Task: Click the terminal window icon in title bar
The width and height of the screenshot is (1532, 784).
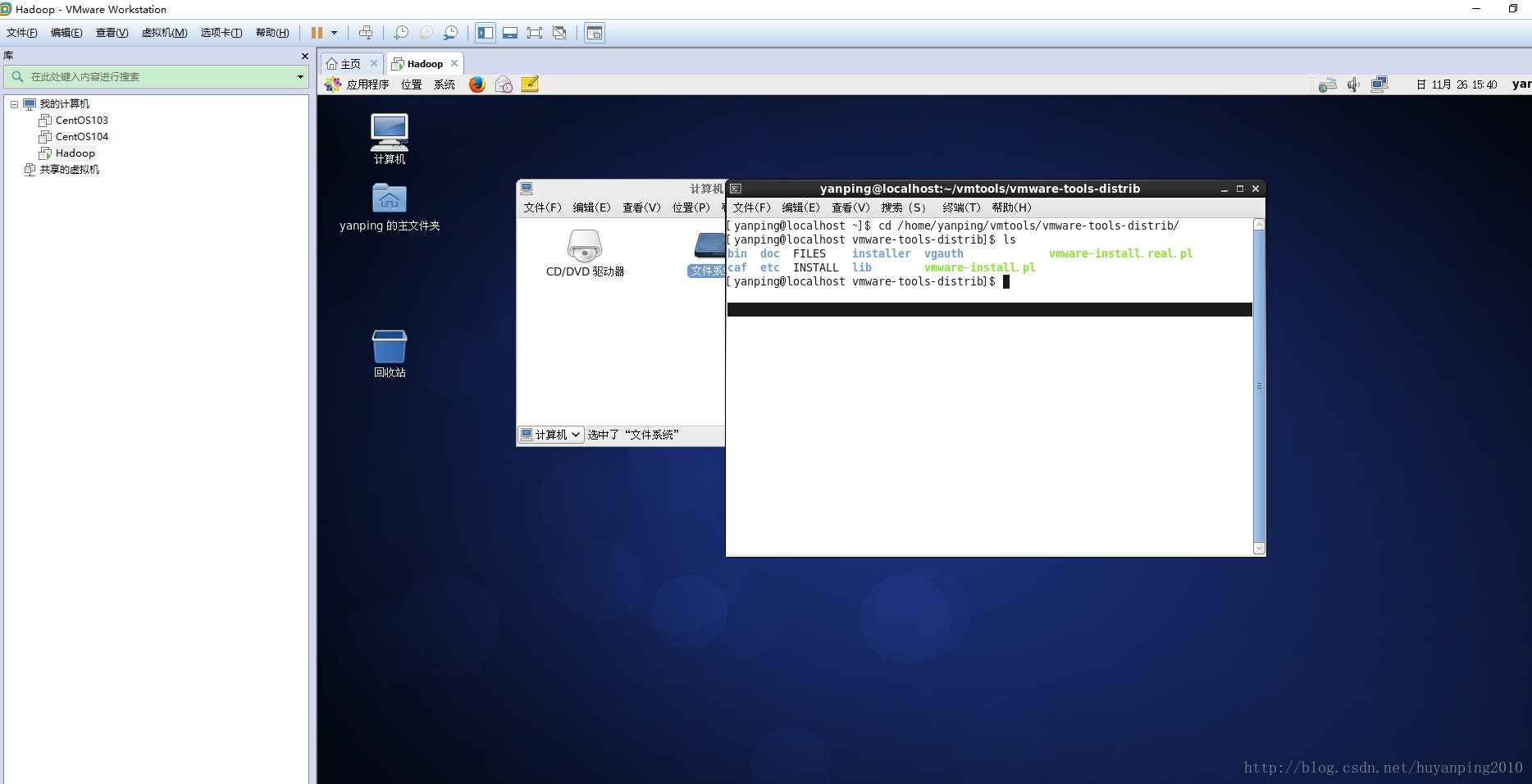Action: coord(736,189)
